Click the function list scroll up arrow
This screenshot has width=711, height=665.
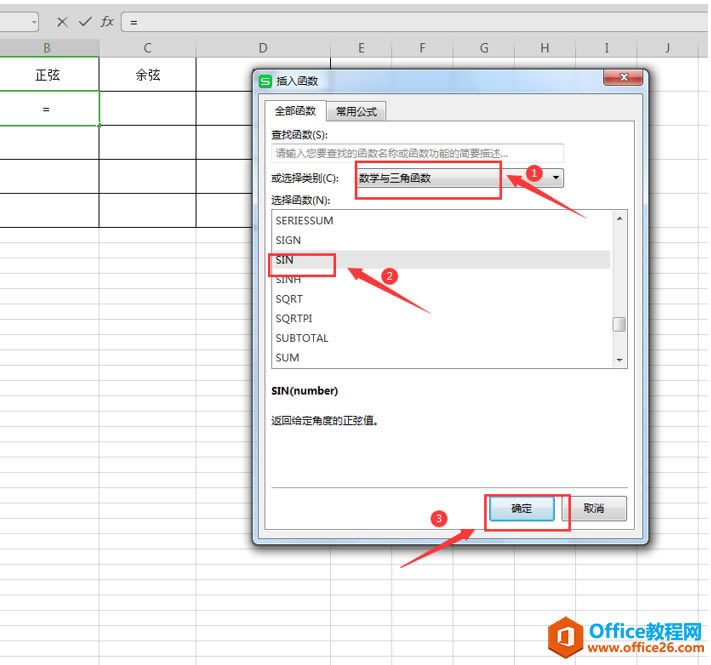[619, 218]
